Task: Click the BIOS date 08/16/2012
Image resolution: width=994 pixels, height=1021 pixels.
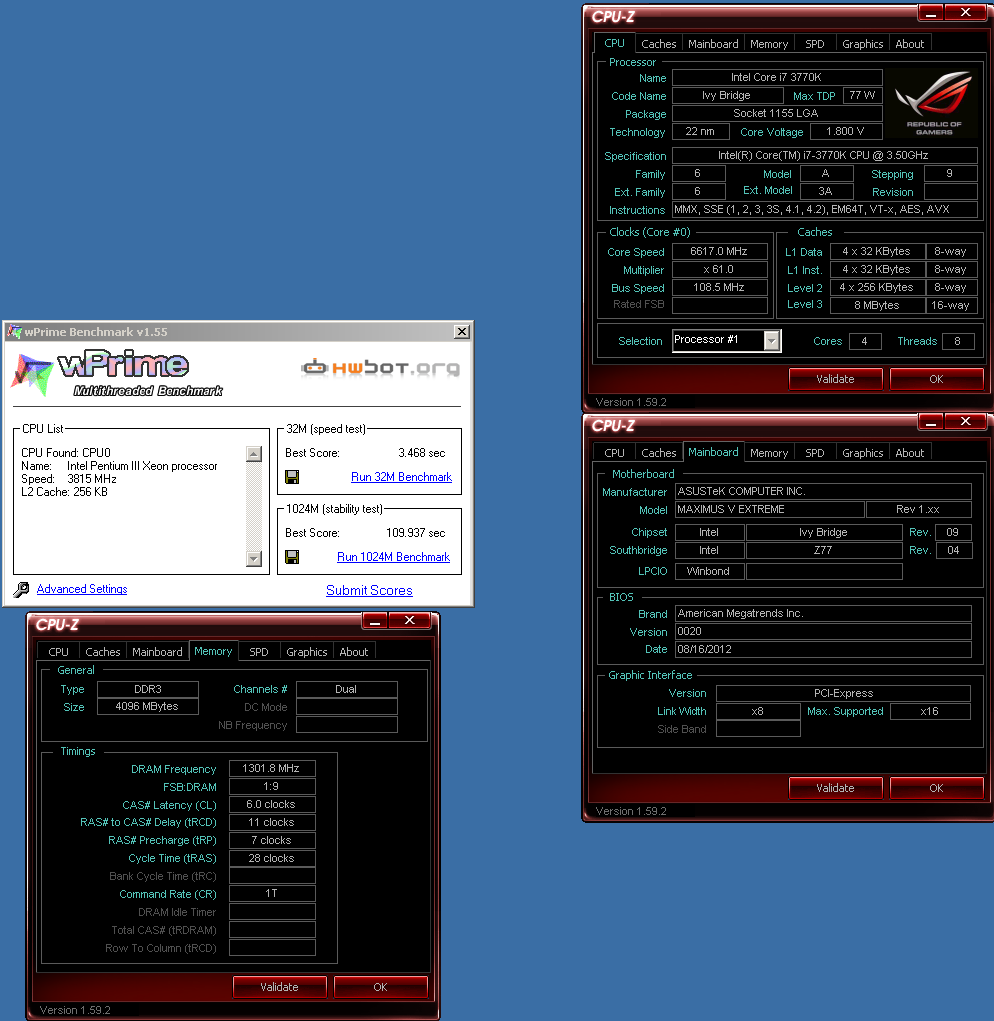Action: [823, 649]
